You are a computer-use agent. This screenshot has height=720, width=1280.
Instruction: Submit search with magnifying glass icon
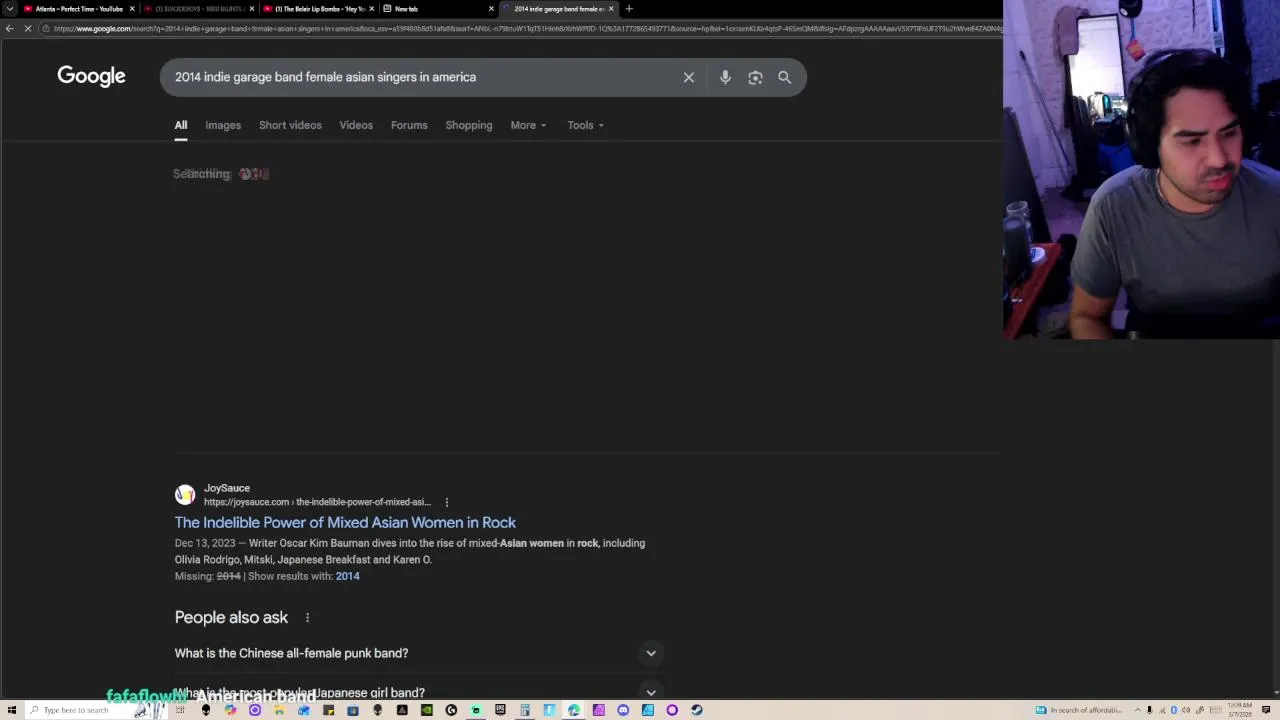pos(784,77)
